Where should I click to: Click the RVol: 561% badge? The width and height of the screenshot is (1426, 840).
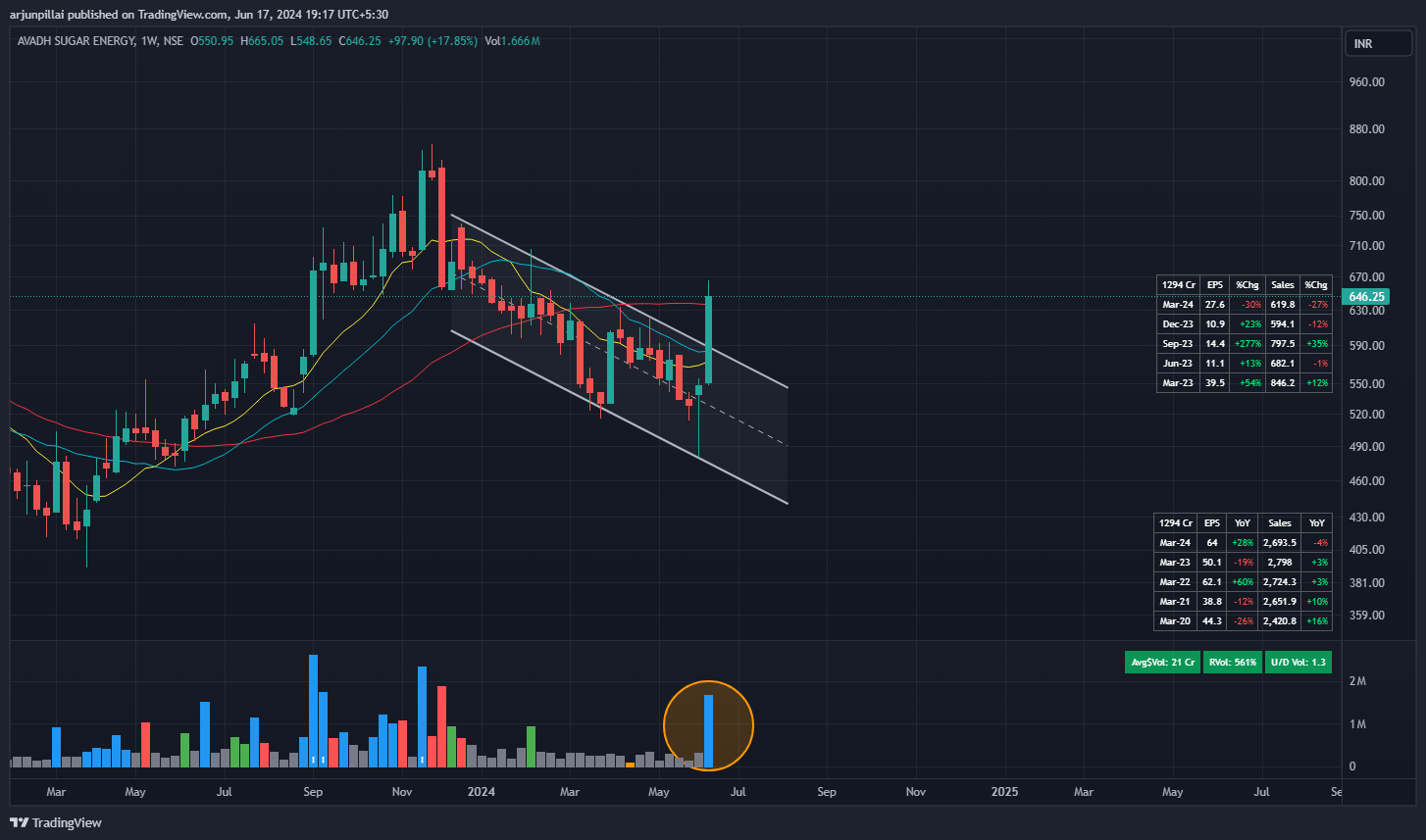click(1232, 662)
